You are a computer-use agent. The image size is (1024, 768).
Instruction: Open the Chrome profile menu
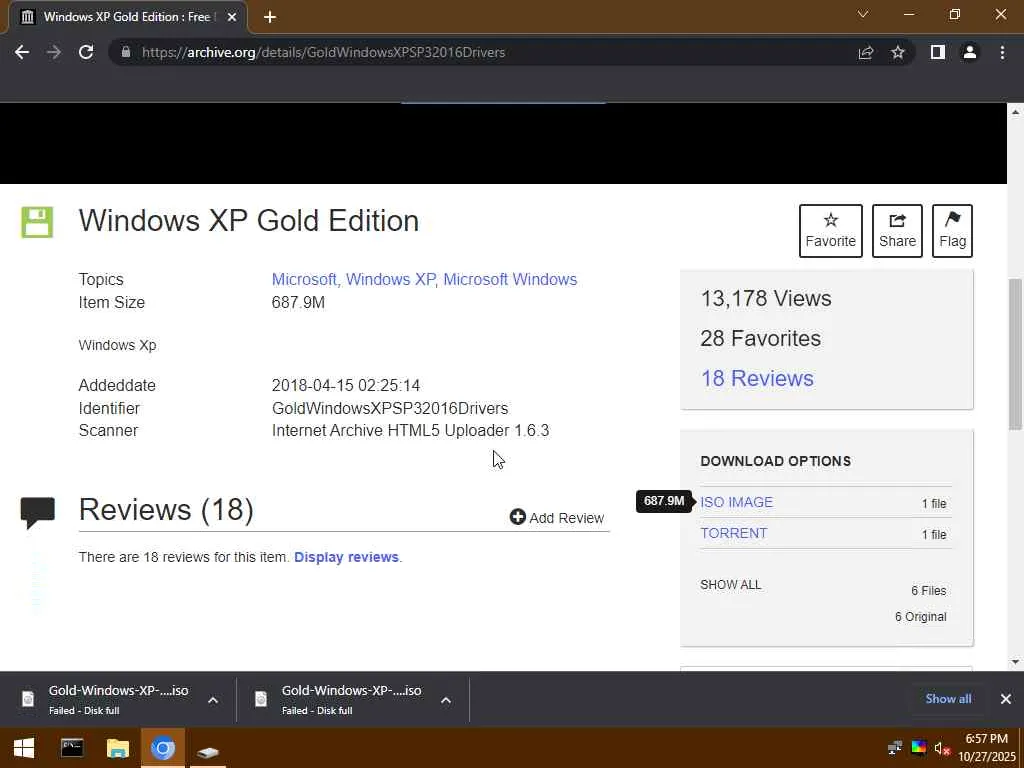(x=970, y=52)
